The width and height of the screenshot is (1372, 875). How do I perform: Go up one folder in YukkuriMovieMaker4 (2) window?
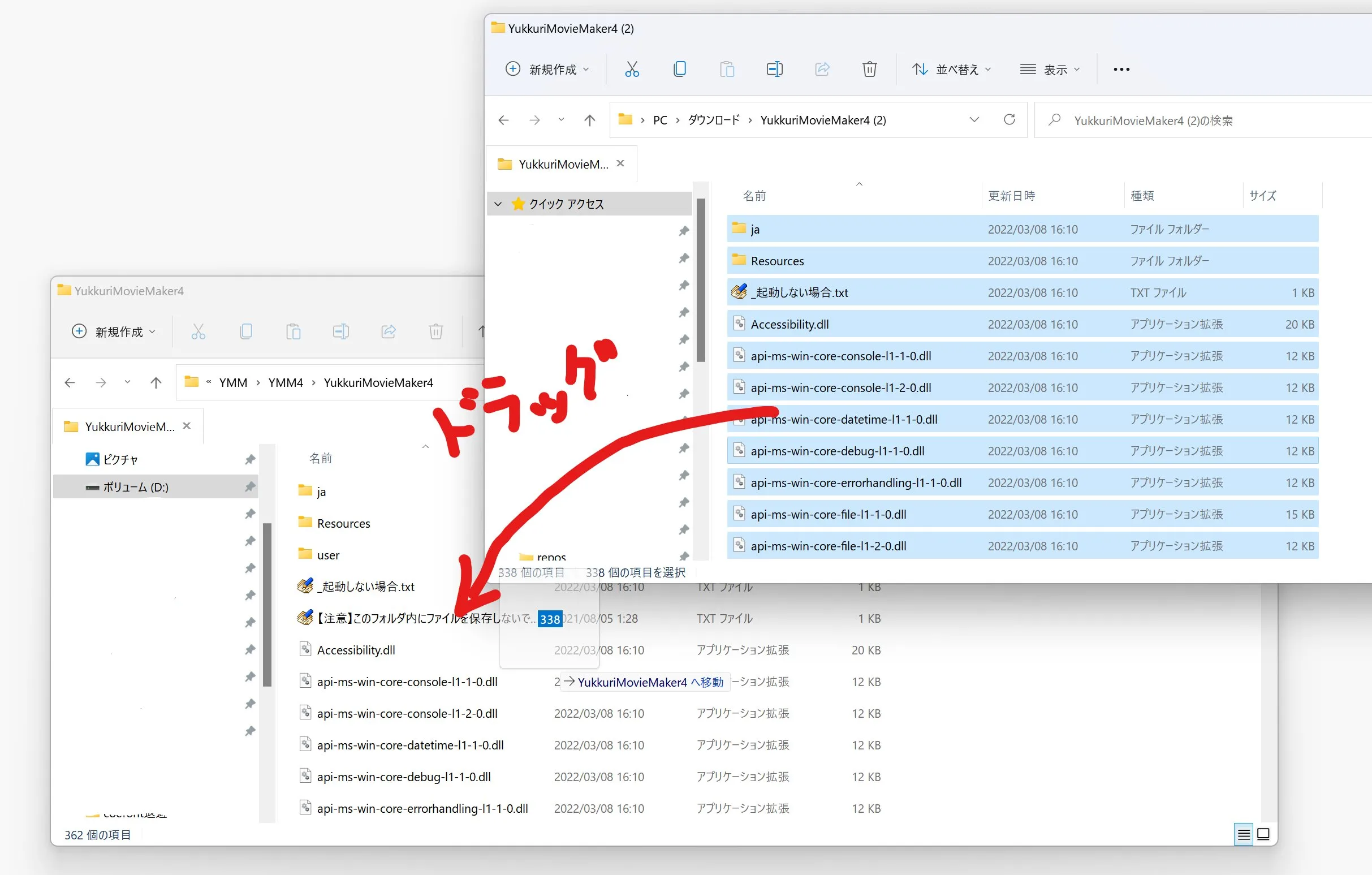click(x=590, y=120)
